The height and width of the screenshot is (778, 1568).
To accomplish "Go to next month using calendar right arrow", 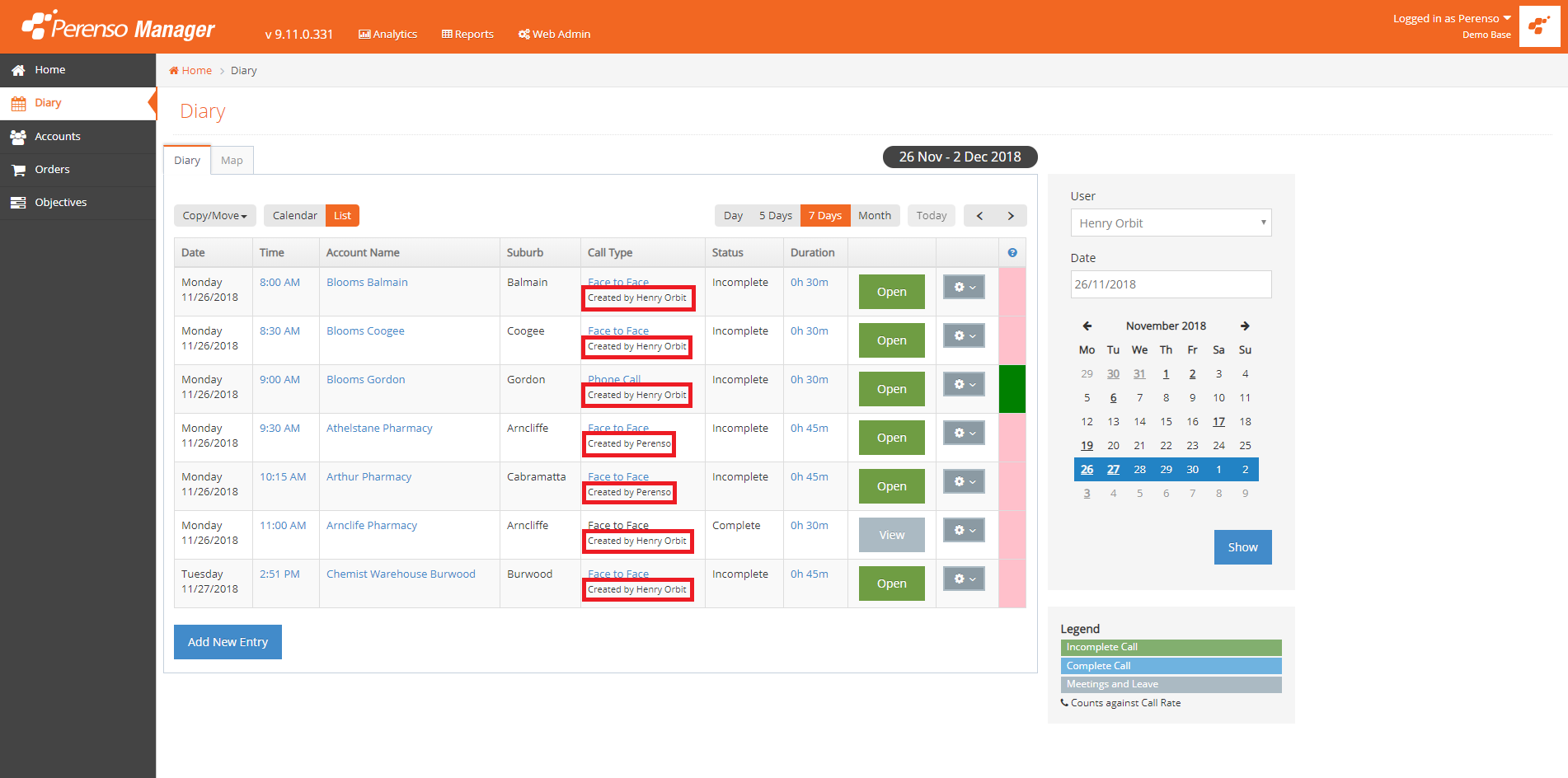I will coord(1245,326).
